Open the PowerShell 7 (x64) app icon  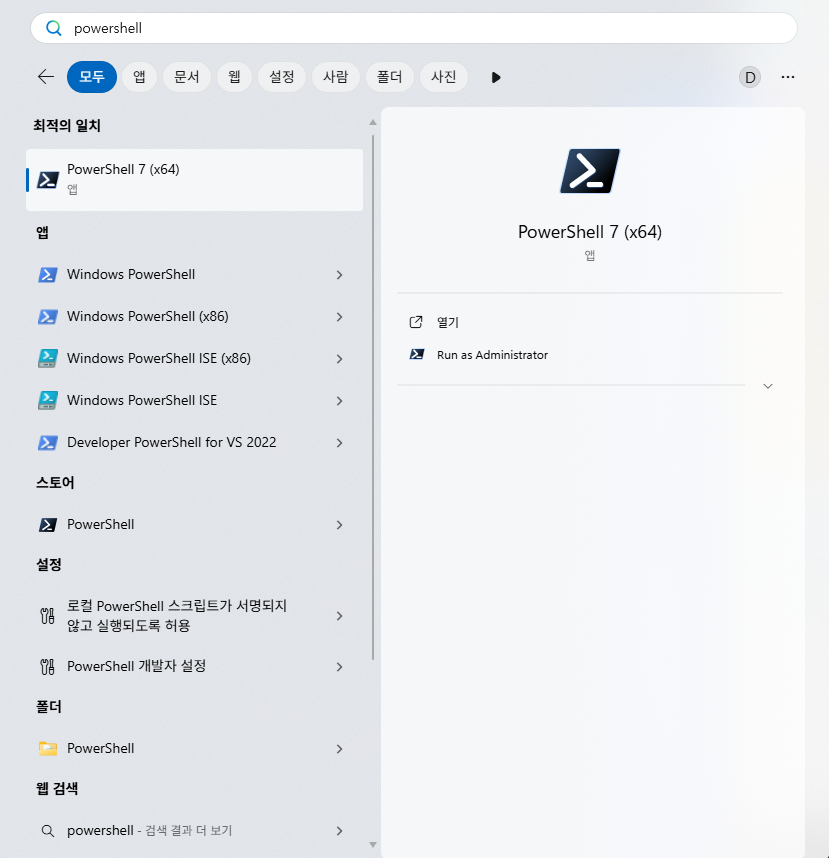47,180
